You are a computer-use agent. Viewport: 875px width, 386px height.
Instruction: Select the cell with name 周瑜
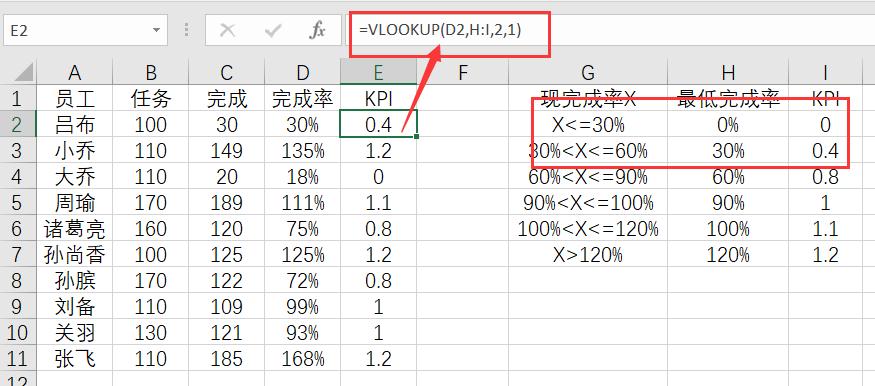click(75, 202)
